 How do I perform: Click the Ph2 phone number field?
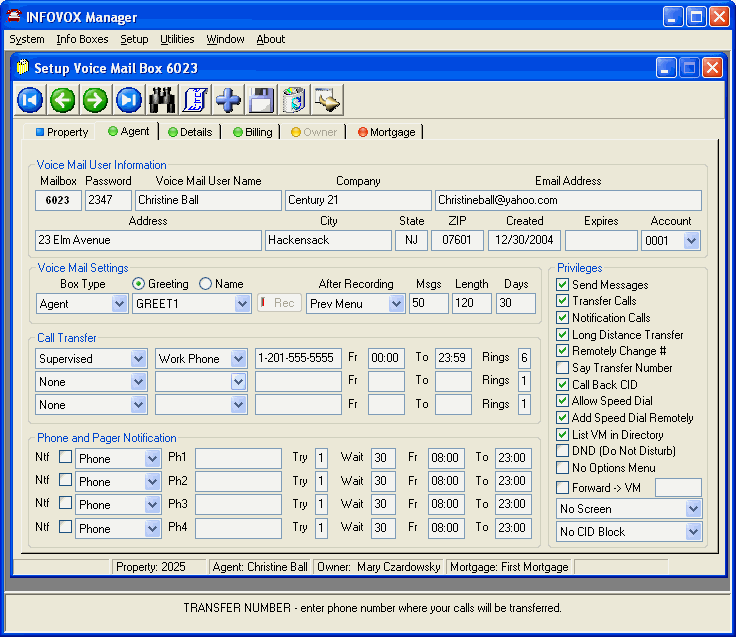(x=238, y=481)
